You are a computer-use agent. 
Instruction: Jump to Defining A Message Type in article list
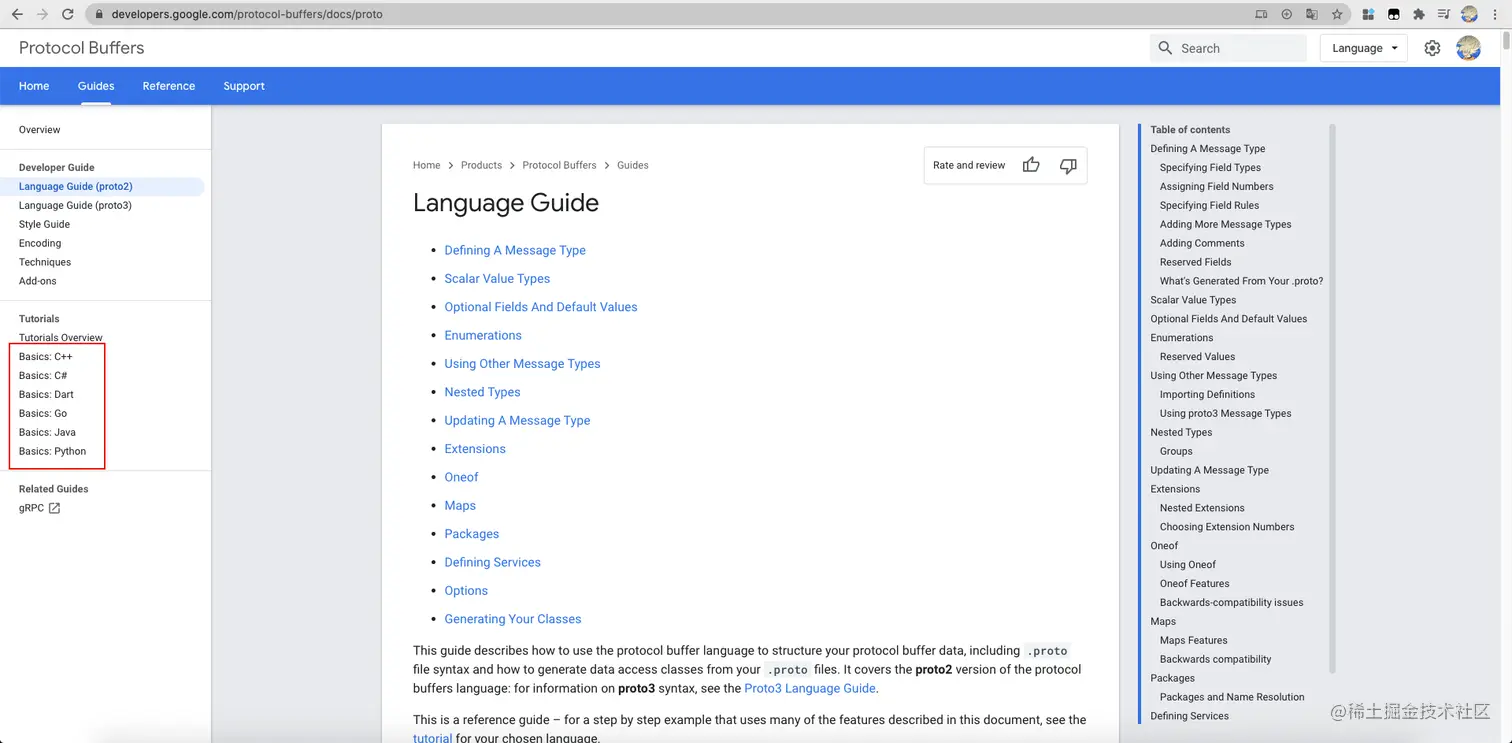[515, 250]
